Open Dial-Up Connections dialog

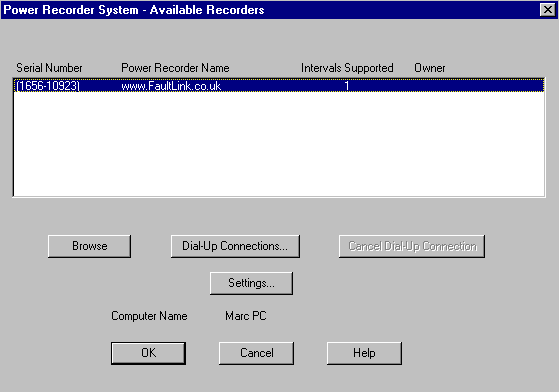click(x=235, y=246)
